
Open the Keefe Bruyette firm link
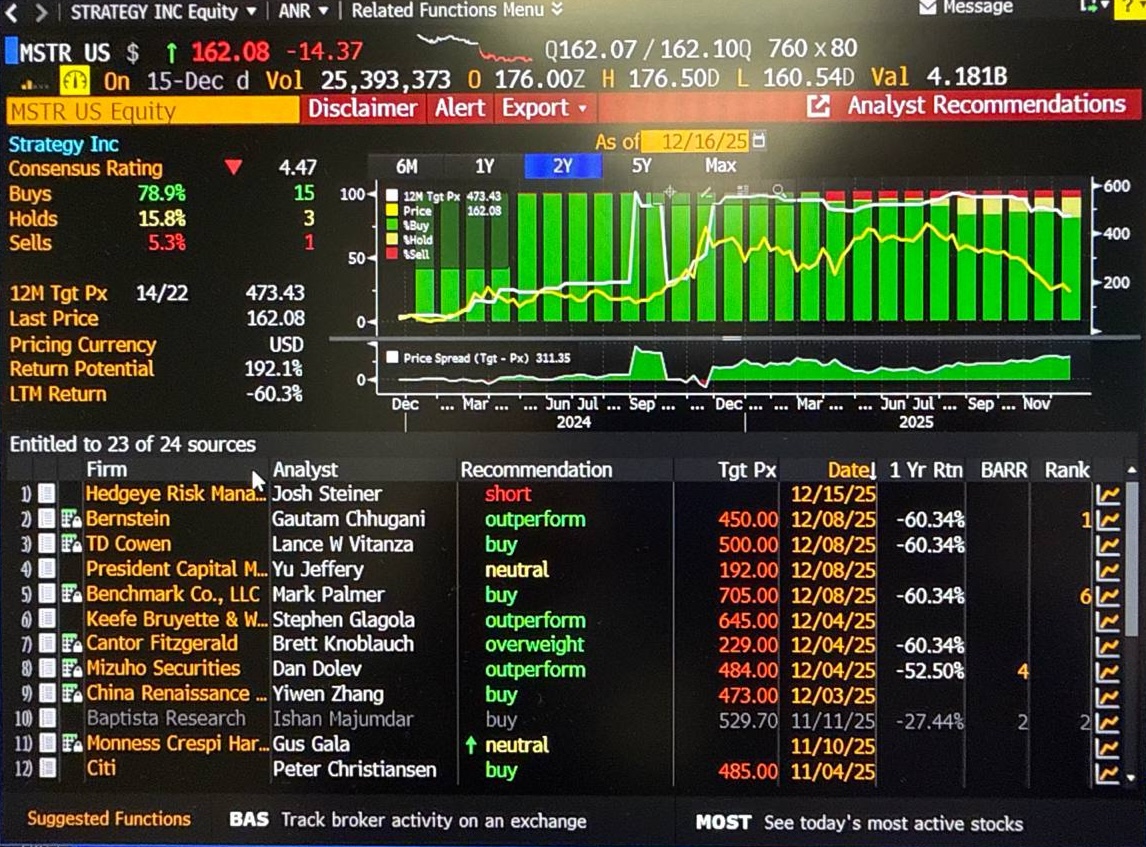click(x=176, y=619)
